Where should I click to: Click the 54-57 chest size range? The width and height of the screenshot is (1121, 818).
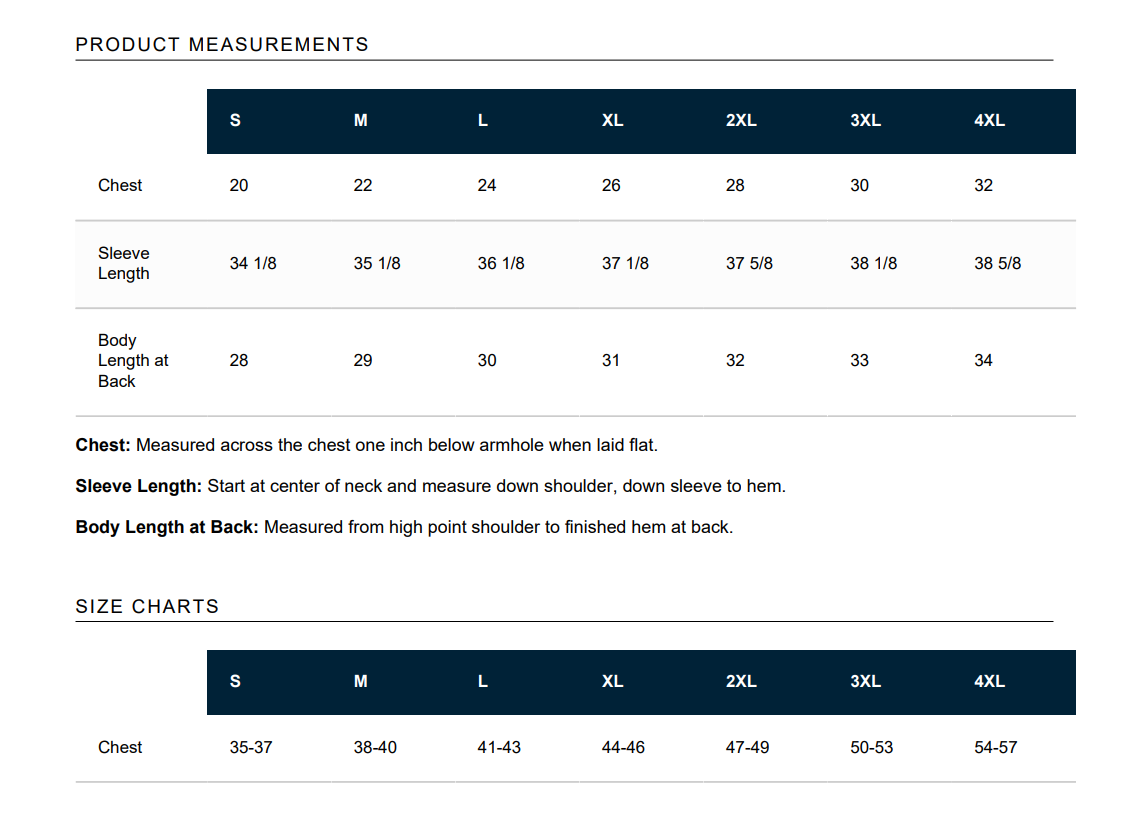click(995, 747)
